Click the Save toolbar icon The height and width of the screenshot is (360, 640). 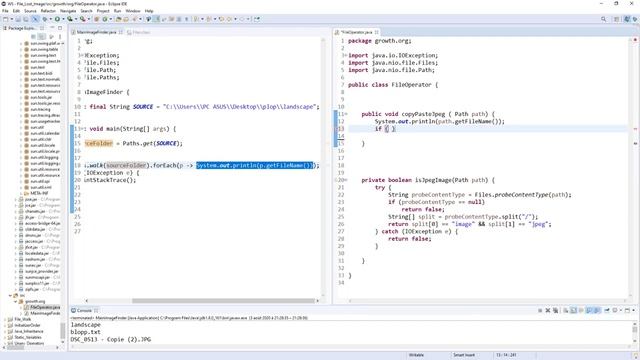tap(18, 19)
